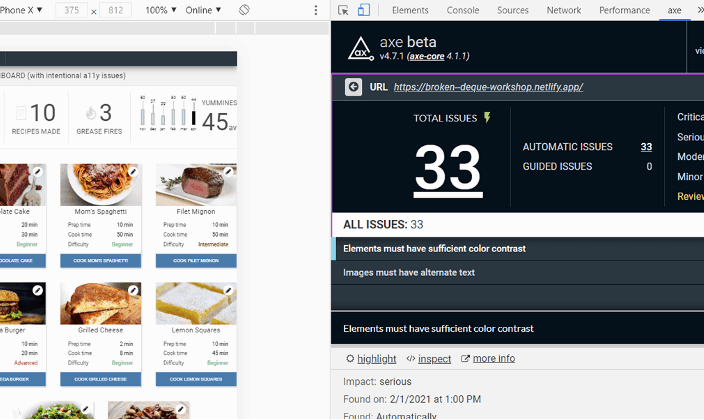Image resolution: width=704 pixels, height=420 pixels.
Task: Switch to the Network tab
Action: click(563, 10)
